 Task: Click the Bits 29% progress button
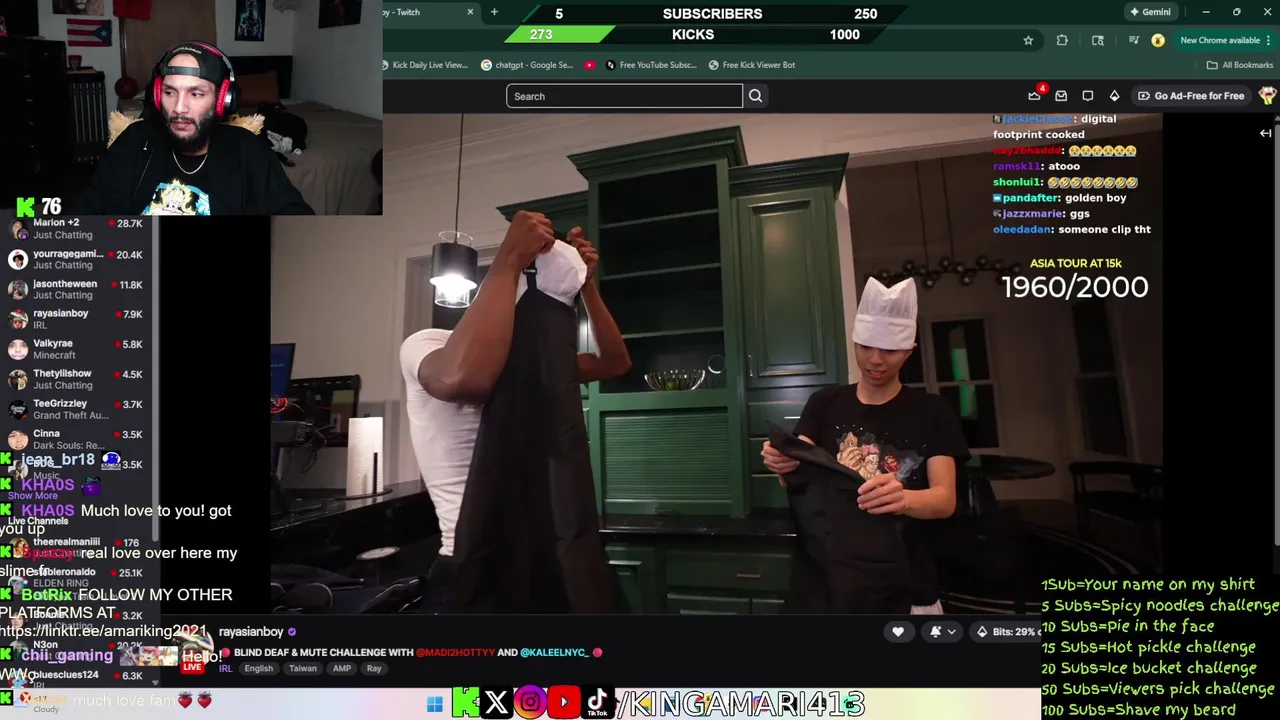tap(1006, 632)
